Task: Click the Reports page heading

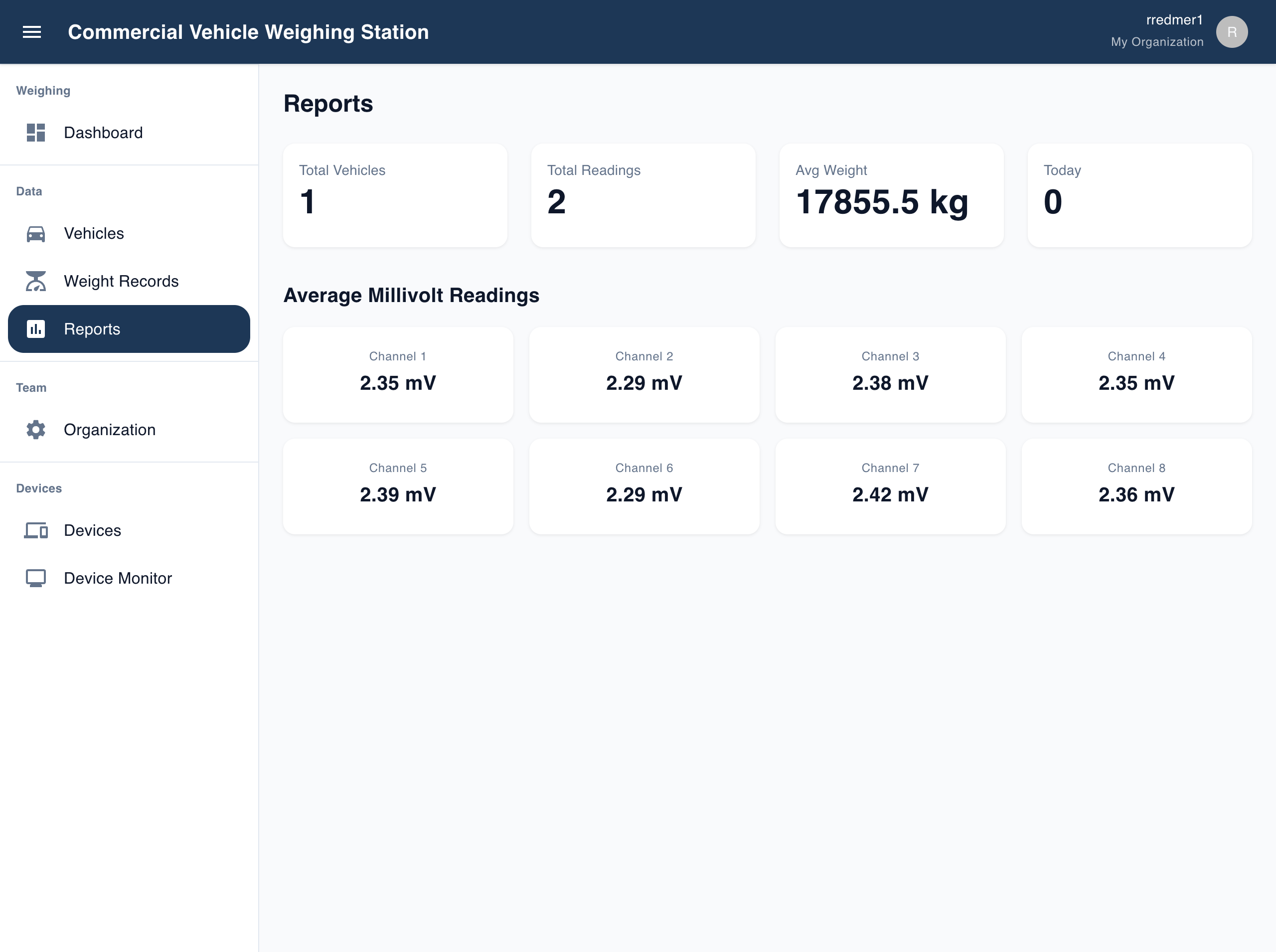Action: pos(328,104)
